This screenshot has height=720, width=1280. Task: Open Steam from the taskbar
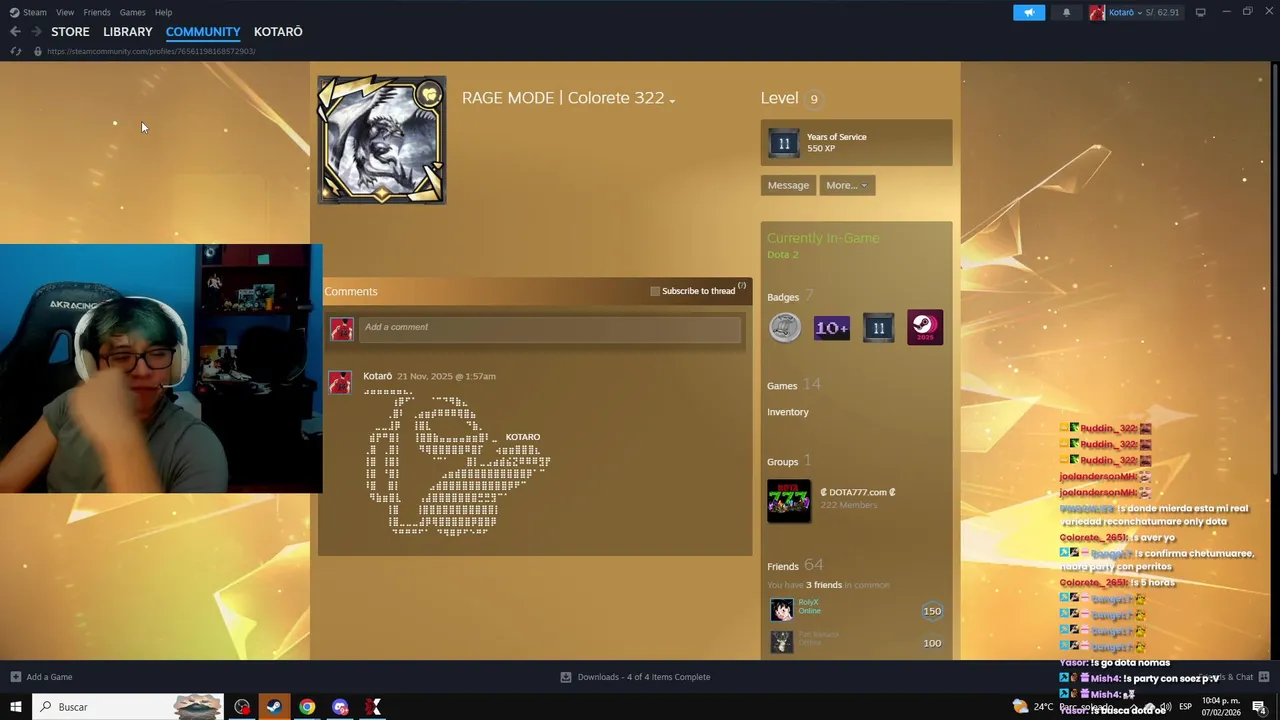[273, 707]
